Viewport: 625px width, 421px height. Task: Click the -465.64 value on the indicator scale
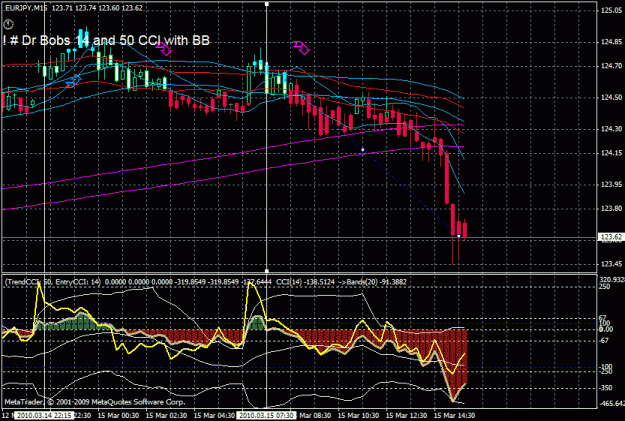click(x=612, y=404)
